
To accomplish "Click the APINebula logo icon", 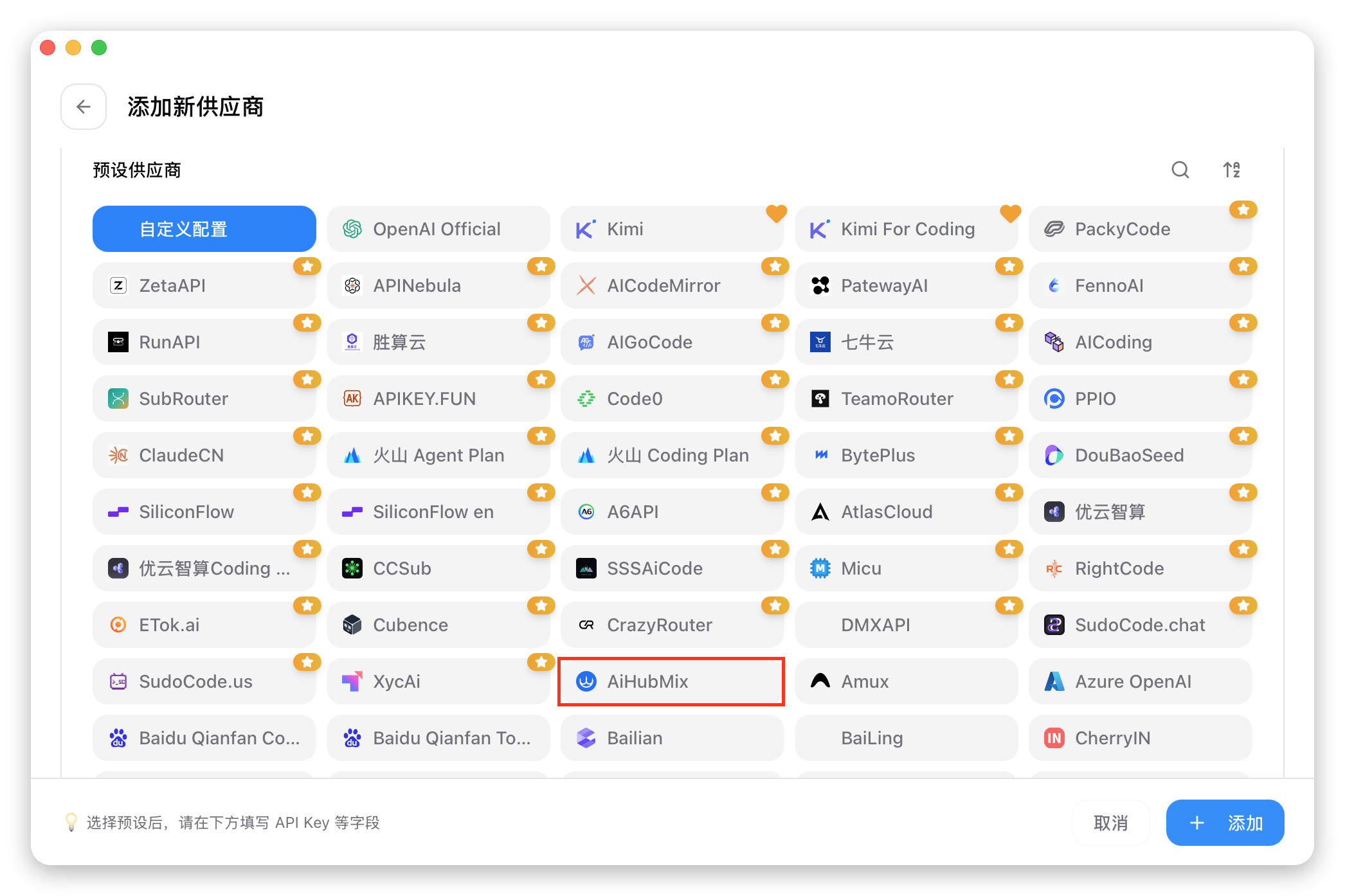I will (x=352, y=285).
